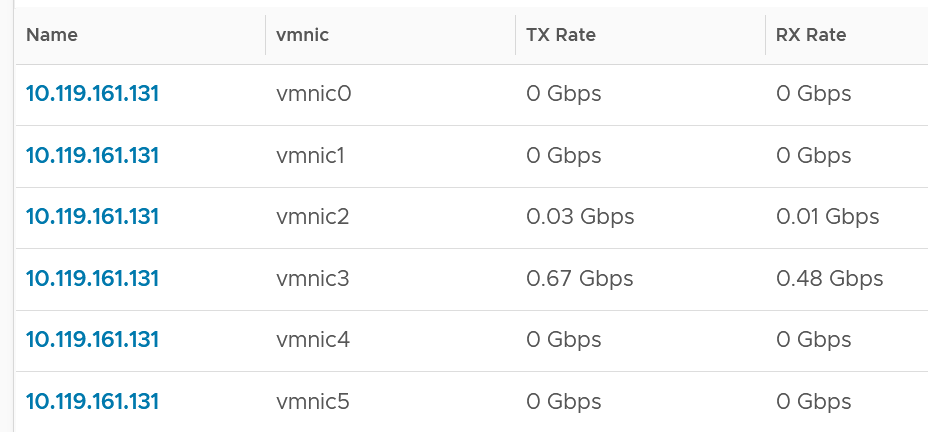Click the 0.48 Gbps RX rate value

[x=830, y=278]
